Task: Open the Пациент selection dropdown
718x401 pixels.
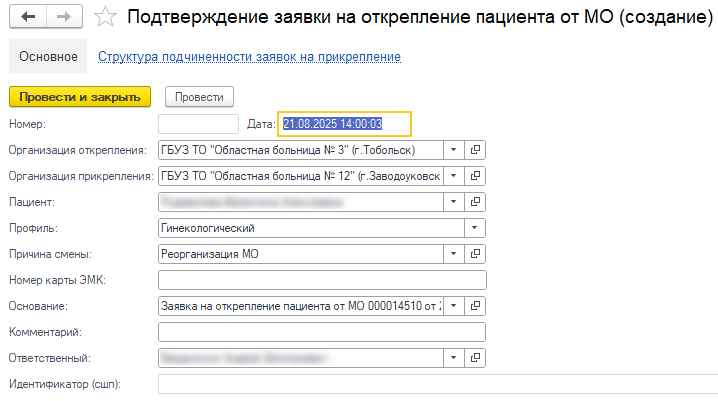Action: 455,202
